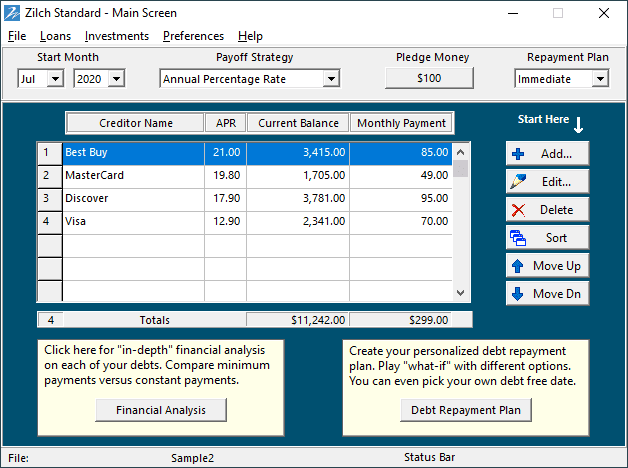
Task: Open the Preferences menu
Action: coord(193,36)
